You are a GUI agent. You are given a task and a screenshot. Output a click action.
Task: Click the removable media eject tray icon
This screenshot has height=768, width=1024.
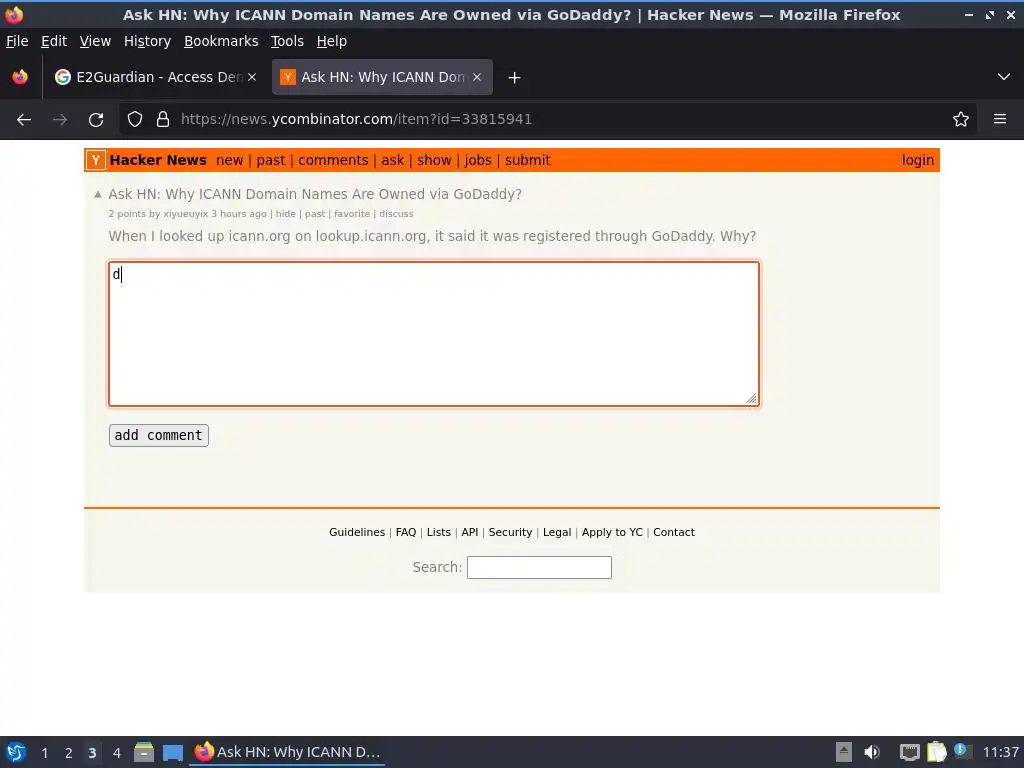pos(844,752)
